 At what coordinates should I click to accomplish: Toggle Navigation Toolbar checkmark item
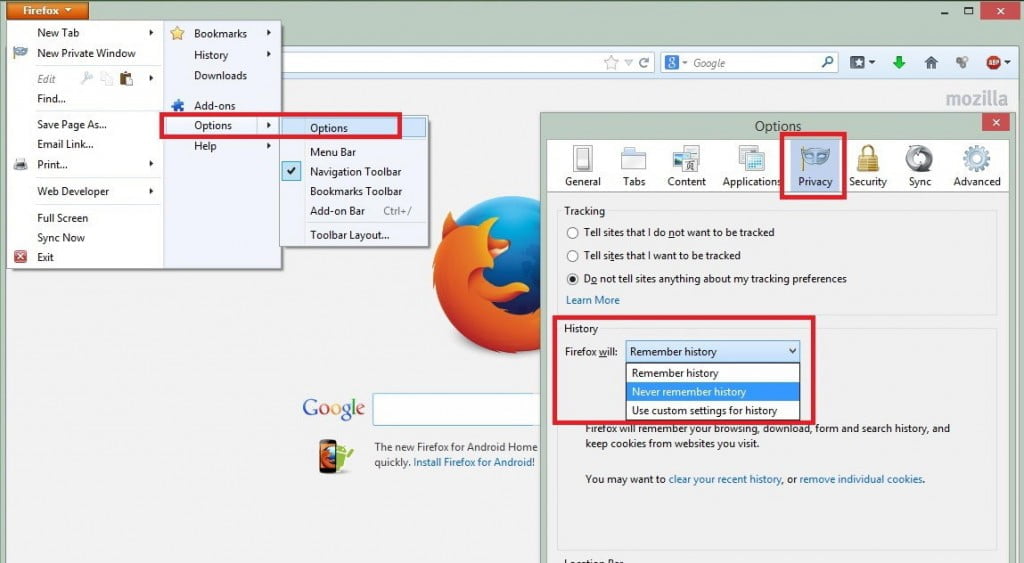[x=355, y=172]
